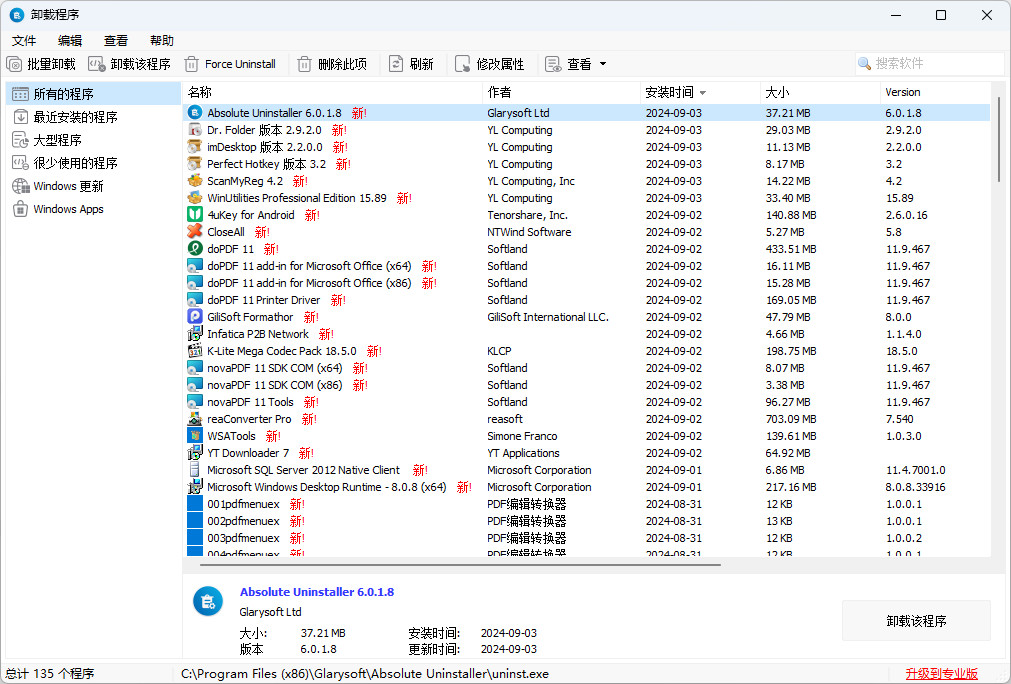Click the 删除此项 delete entry icon
1011x684 pixels.
tap(304, 64)
